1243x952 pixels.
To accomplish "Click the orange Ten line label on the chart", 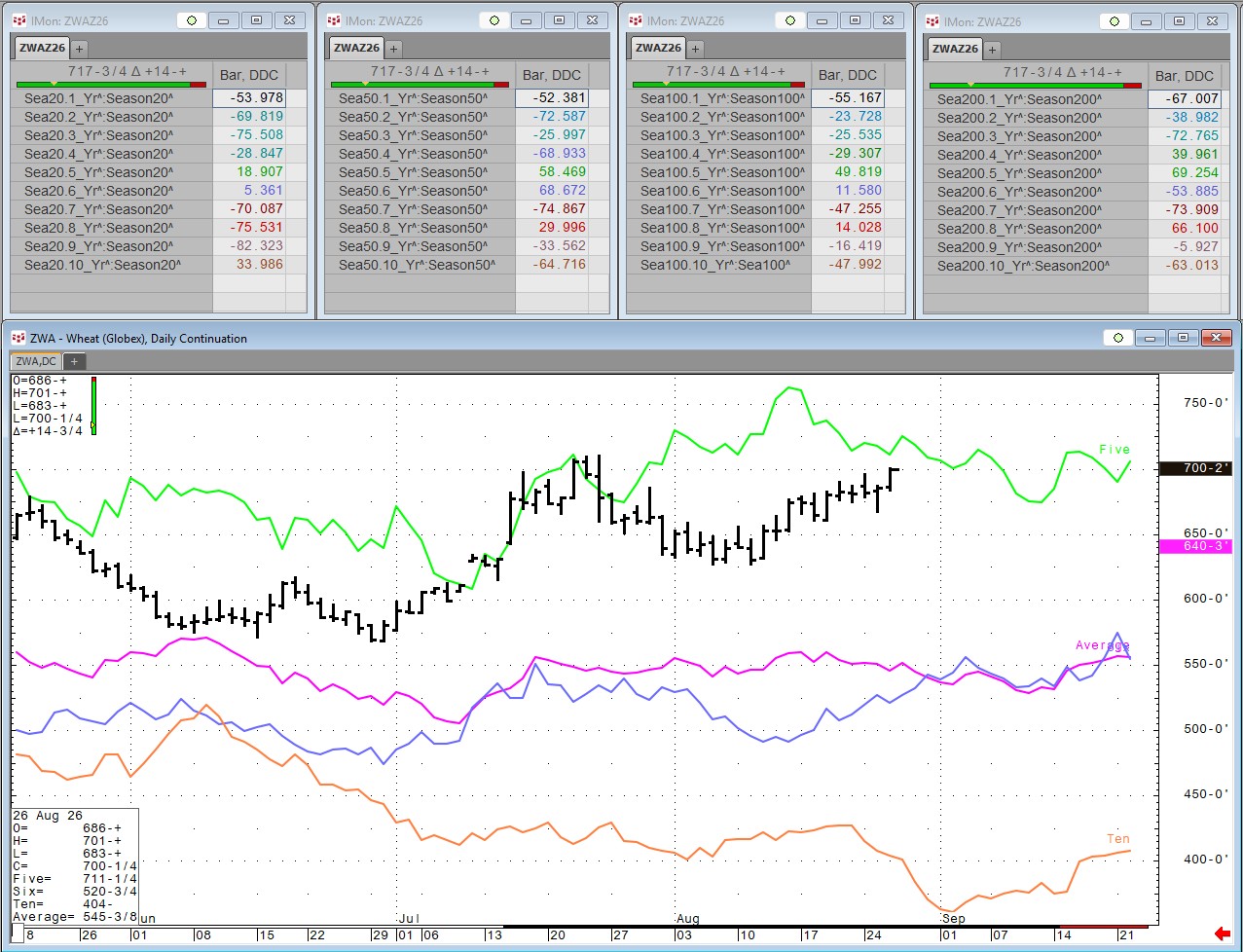I will [1118, 839].
